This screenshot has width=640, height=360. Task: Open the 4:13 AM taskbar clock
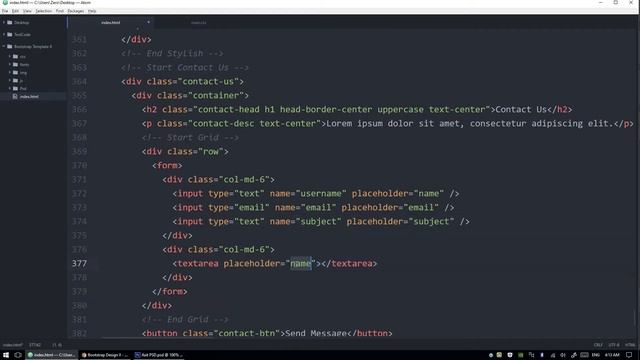tap(612, 355)
